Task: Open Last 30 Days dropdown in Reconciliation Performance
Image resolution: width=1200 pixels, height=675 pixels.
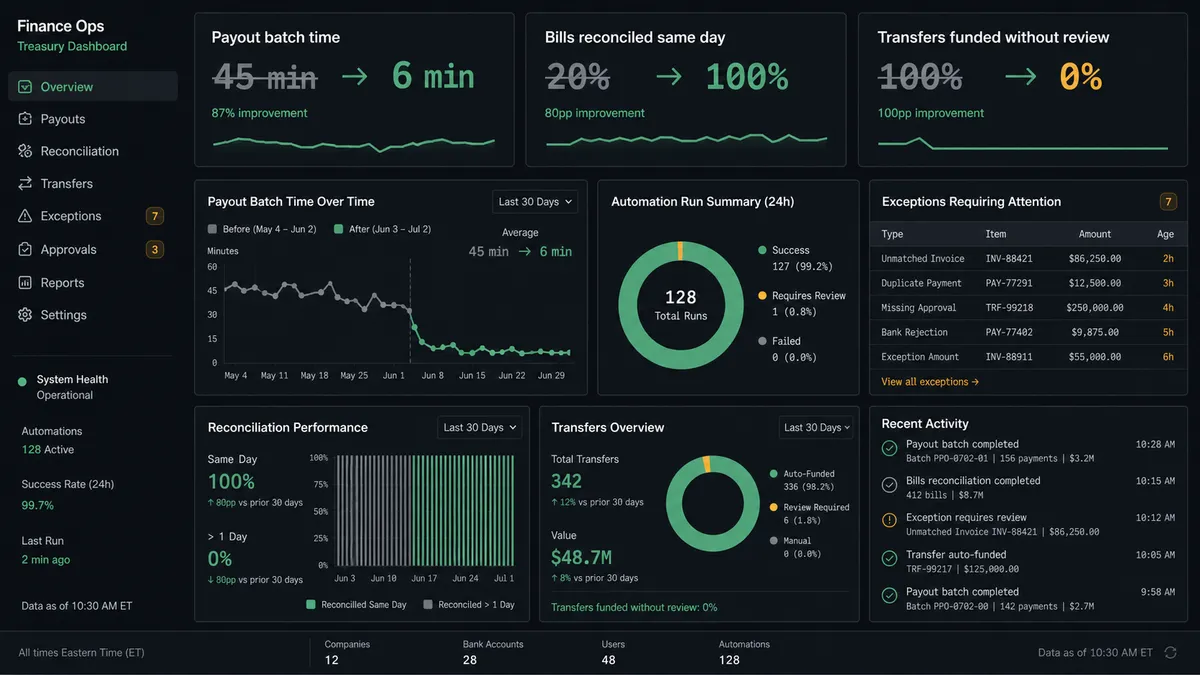Action: [x=480, y=427]
